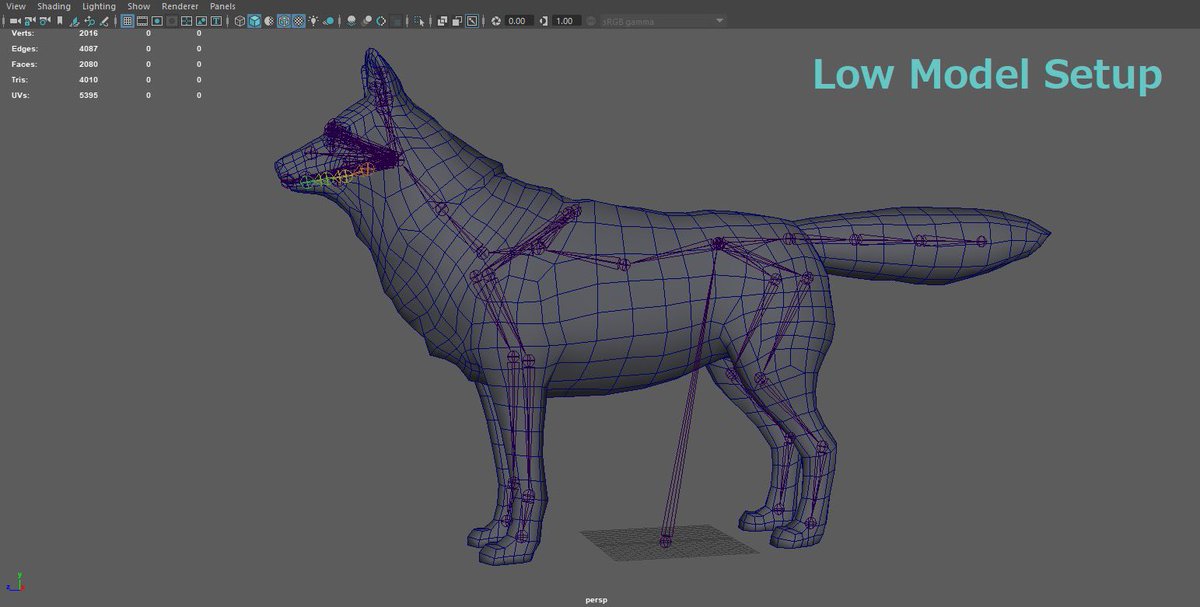Toggle the Resolution Gate display

(157, 21)
